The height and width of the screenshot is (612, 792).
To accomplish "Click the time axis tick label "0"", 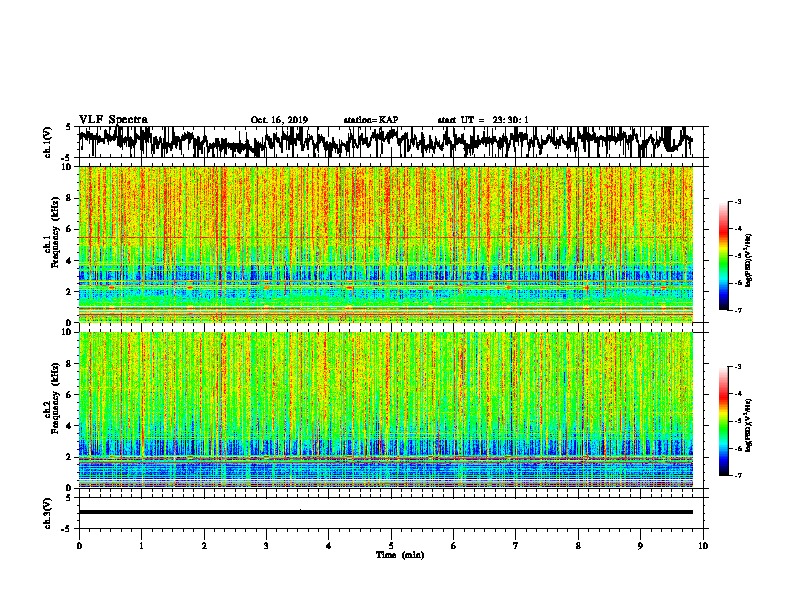I will pyautogui.click(x=79, y=546).
